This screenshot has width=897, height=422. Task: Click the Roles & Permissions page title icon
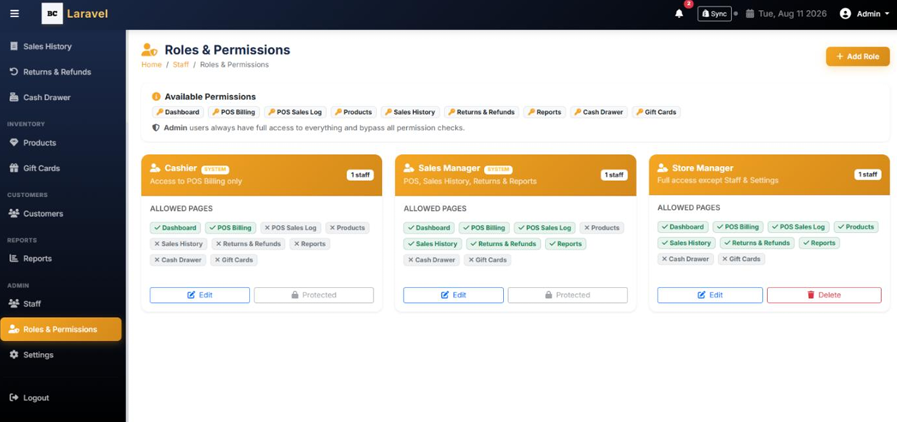(x=149, y=50)
